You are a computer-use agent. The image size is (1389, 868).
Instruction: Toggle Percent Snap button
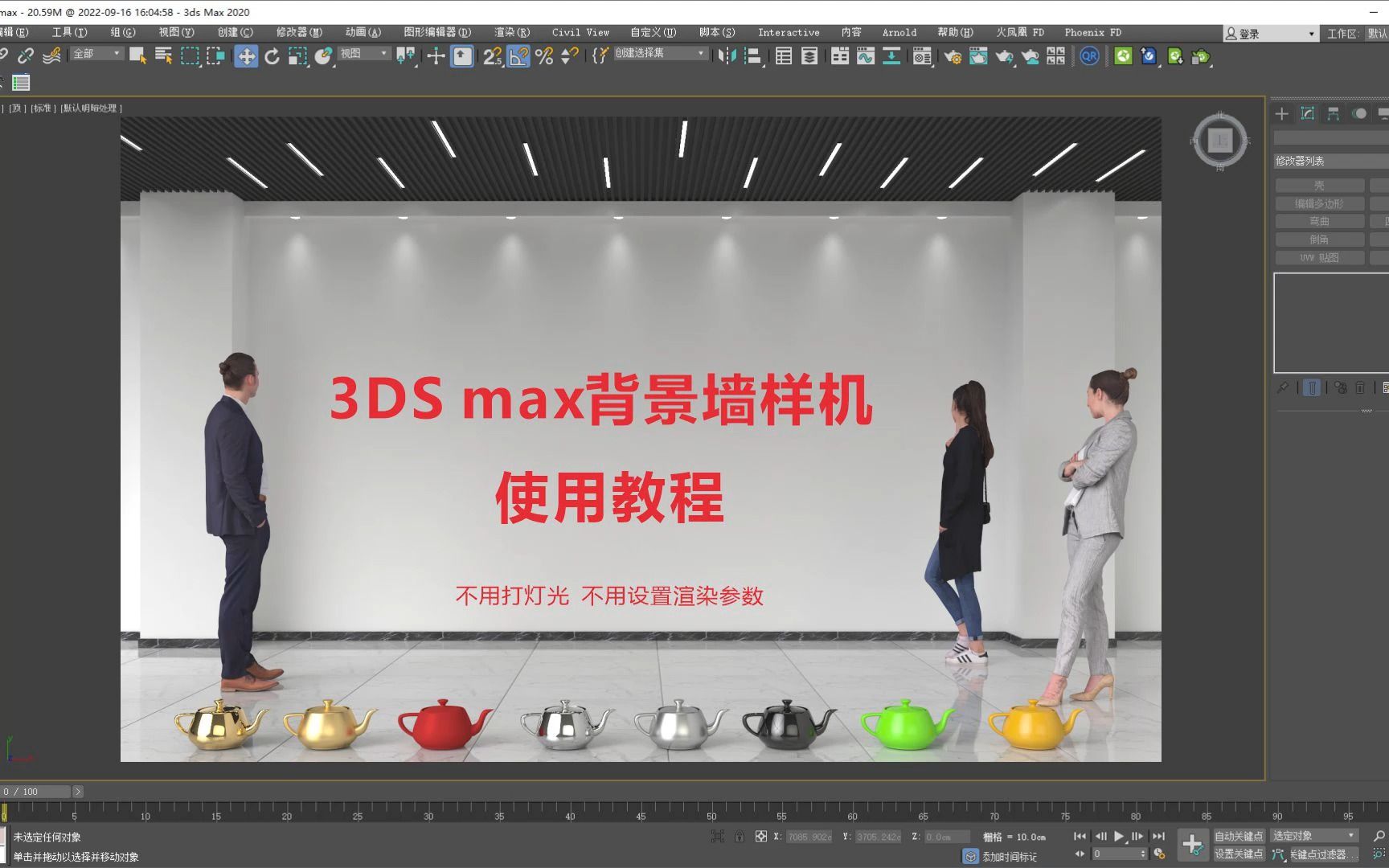[544, 55]
